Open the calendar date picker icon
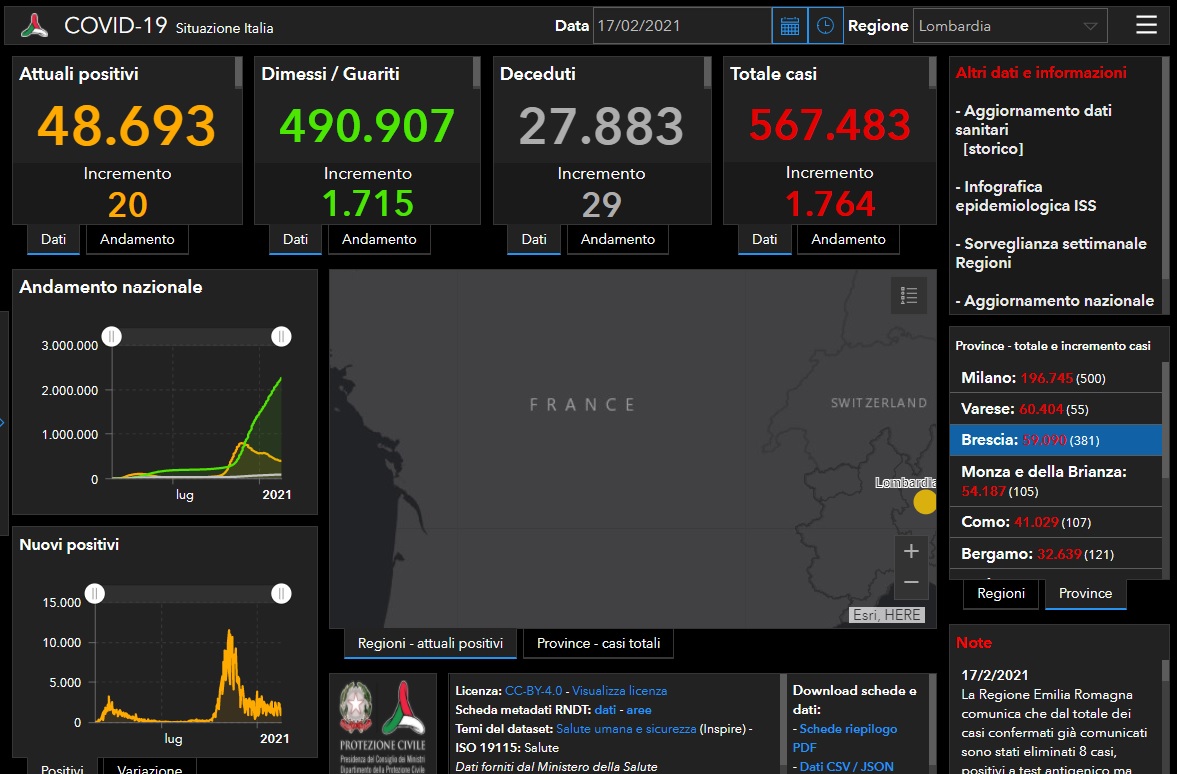The height and width of the screenshot is (774, 1177). [789, 26]
